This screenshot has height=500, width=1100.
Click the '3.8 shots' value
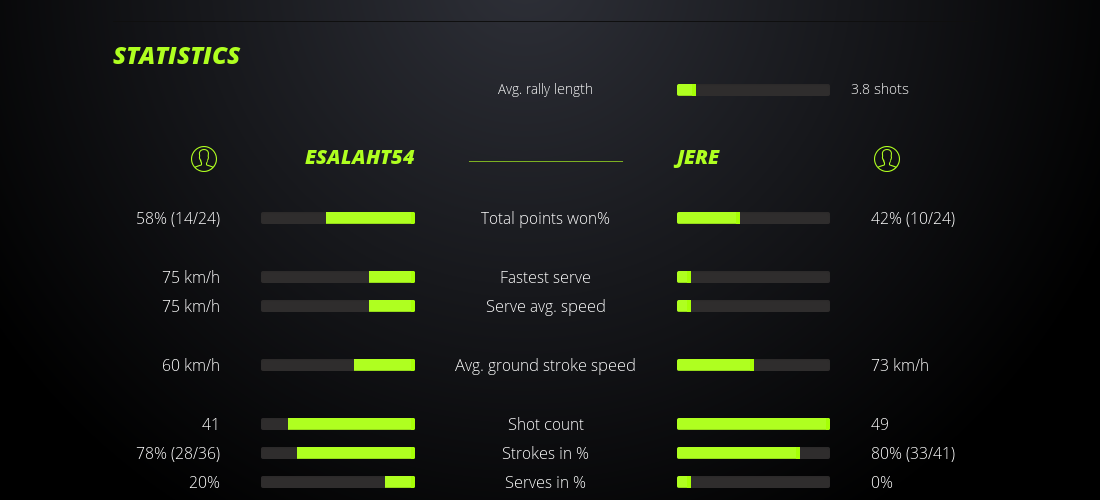point(879,89)
